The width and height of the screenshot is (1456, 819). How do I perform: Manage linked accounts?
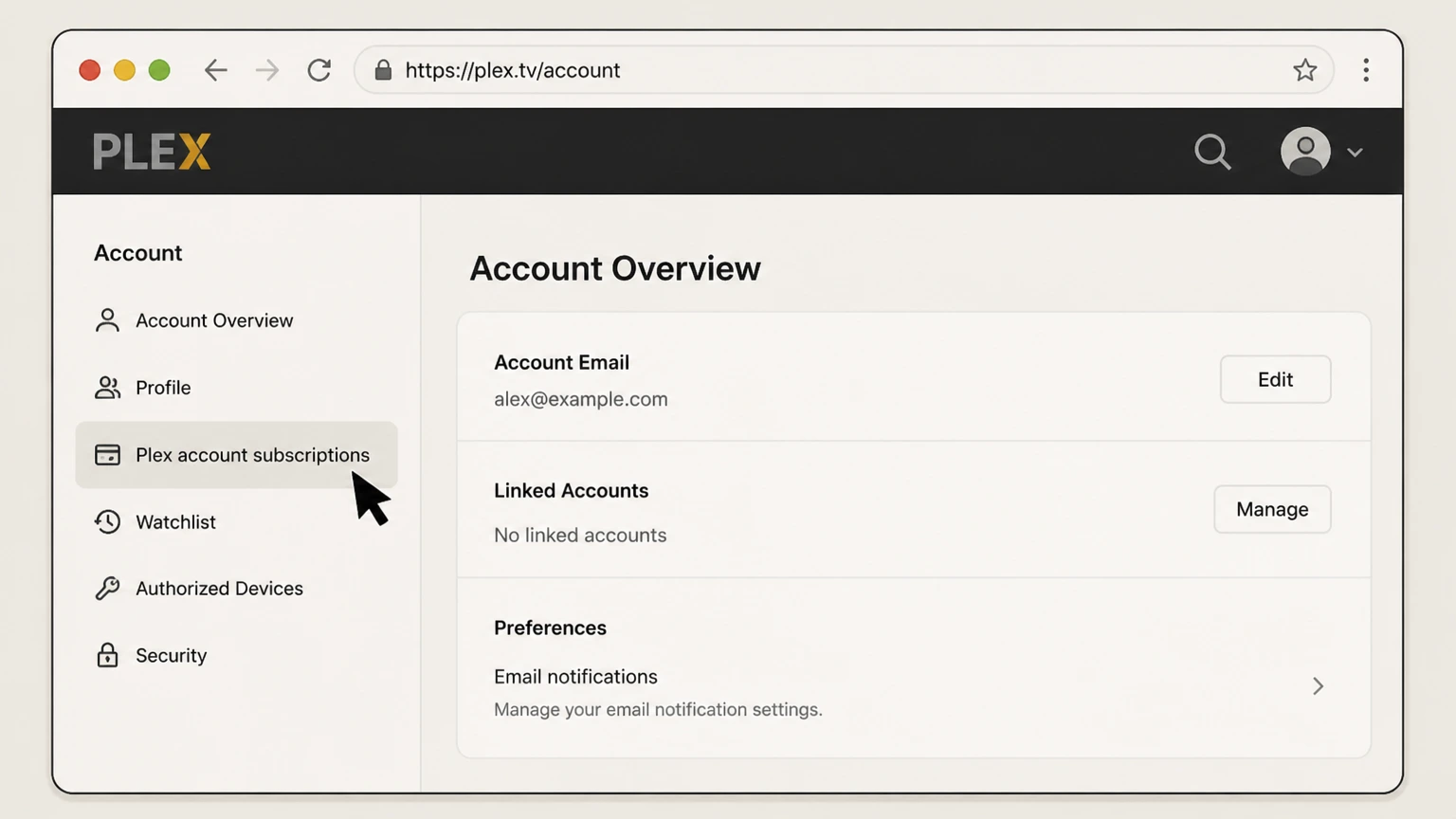click(1272, 509)
